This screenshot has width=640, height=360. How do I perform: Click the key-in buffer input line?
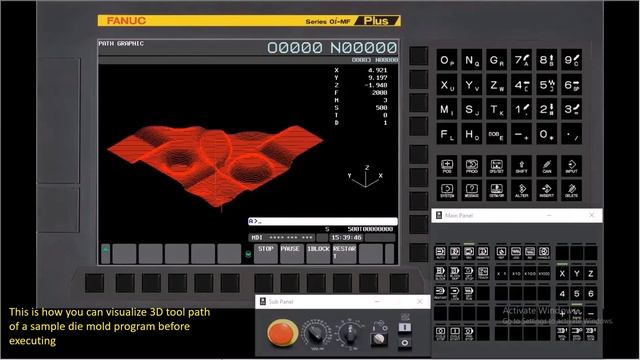(x=322, y=221)
